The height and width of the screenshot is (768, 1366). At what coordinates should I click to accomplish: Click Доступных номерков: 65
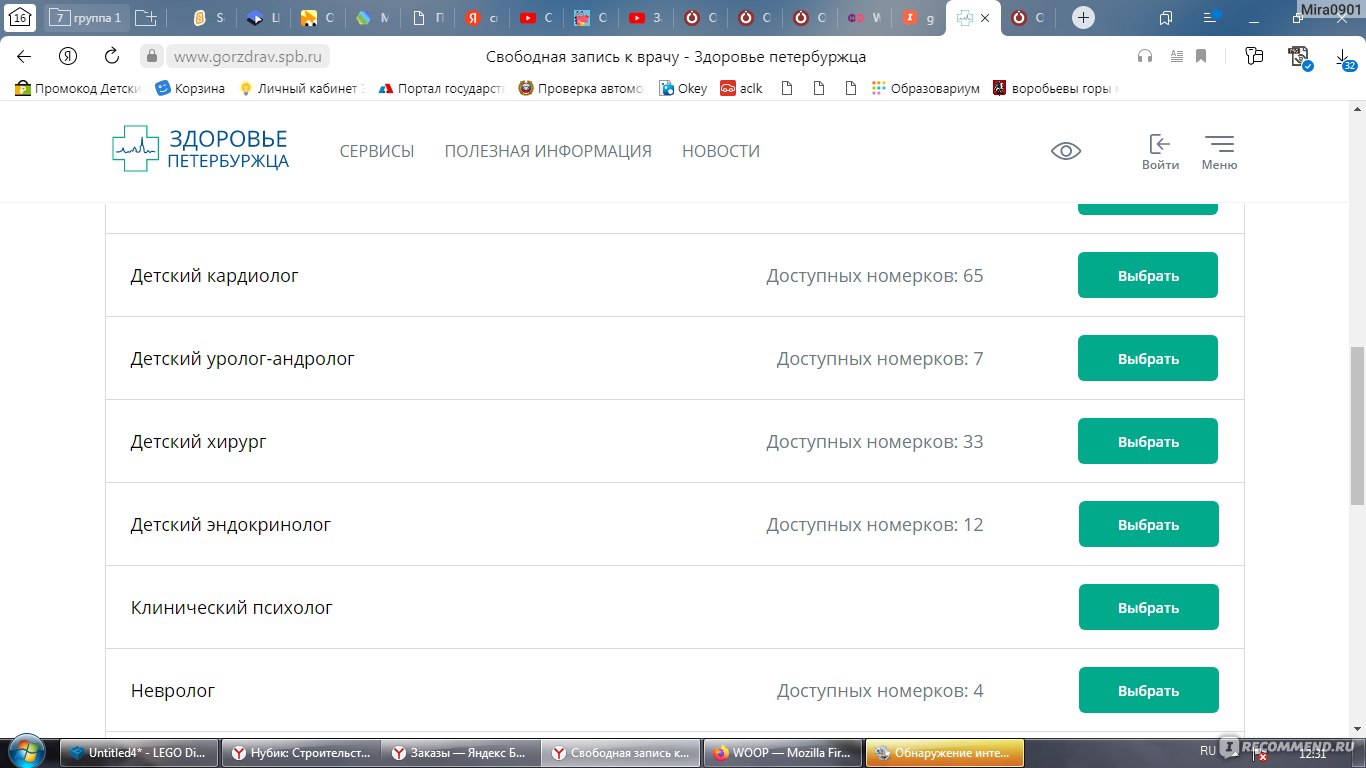pyautogui.click(x=875, y=275)
